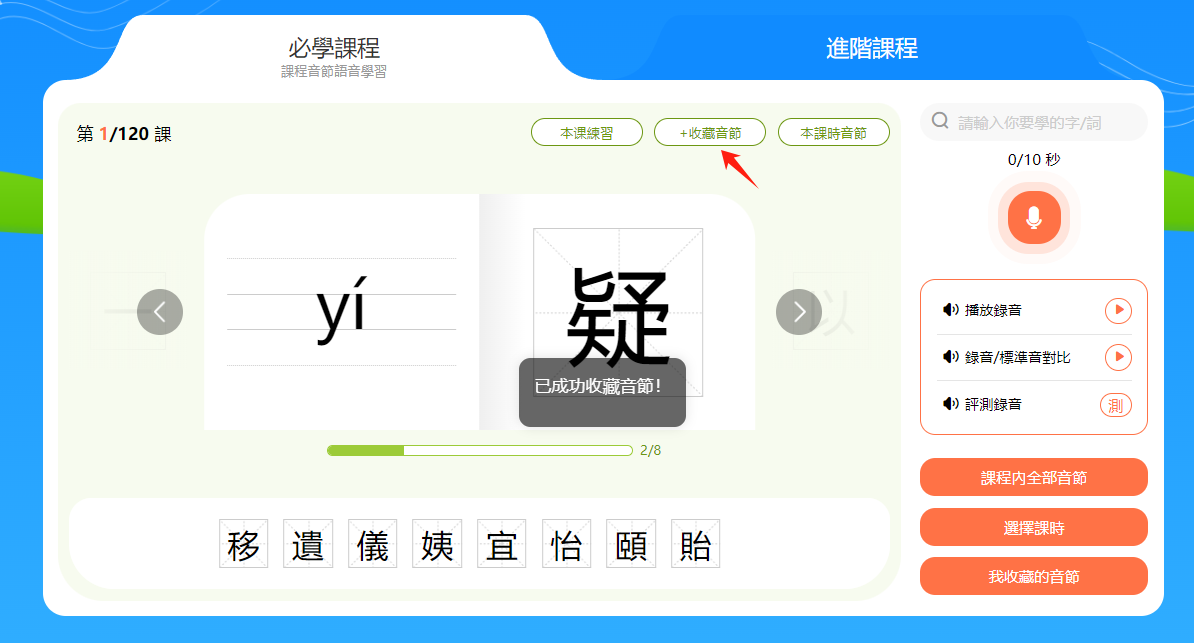Choose the character 儀 tile

click(373, 544)
